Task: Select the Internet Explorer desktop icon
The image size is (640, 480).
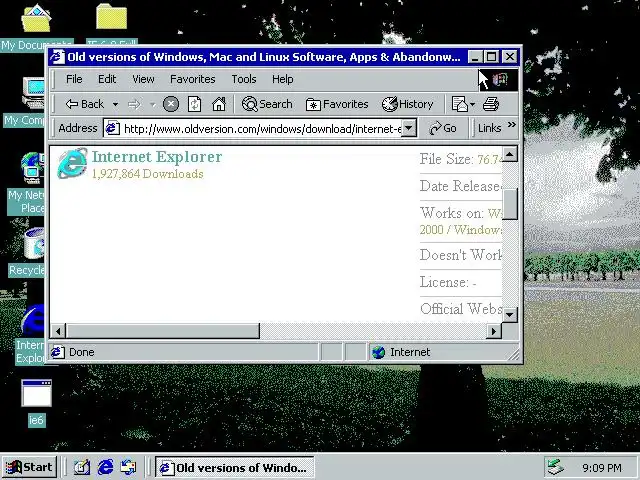Action: (x=31, y=335)
